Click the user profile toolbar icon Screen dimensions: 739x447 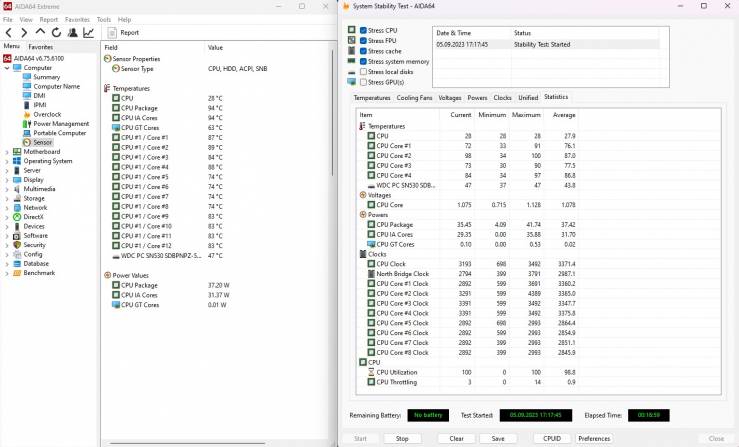coord(73,33)
